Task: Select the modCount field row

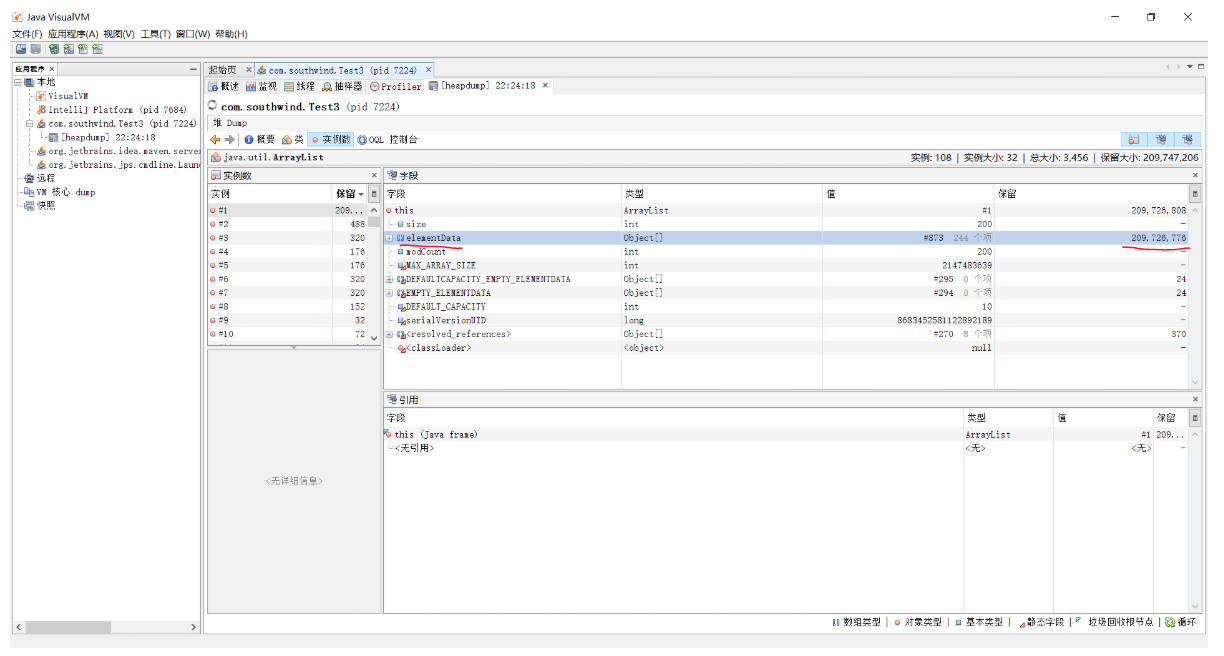Action: [786, 252]
